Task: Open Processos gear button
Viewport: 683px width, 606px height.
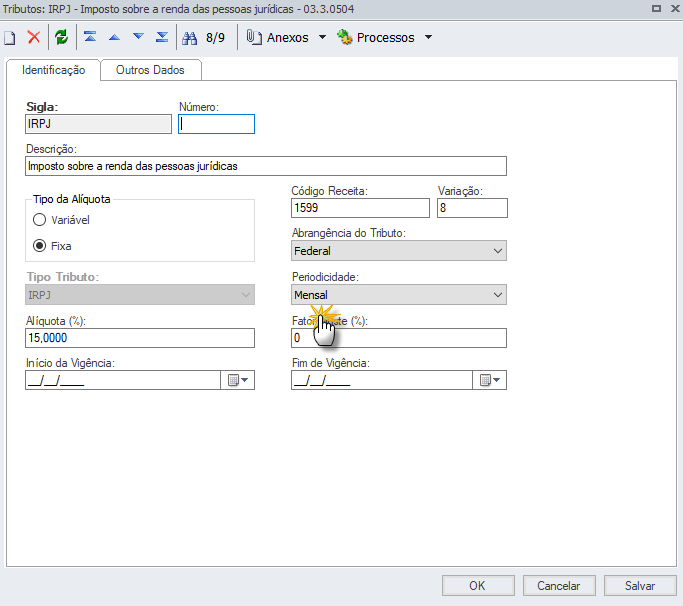Action: click(x=375, y=37)
